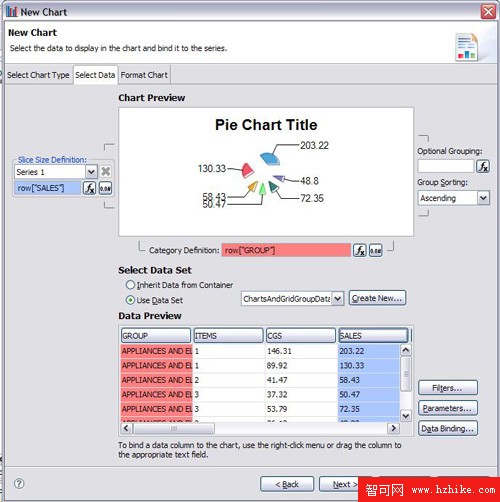This screenshot has width=500, height=502.
Task: Select Inherit Data from Container option
Action: [130, 285]
